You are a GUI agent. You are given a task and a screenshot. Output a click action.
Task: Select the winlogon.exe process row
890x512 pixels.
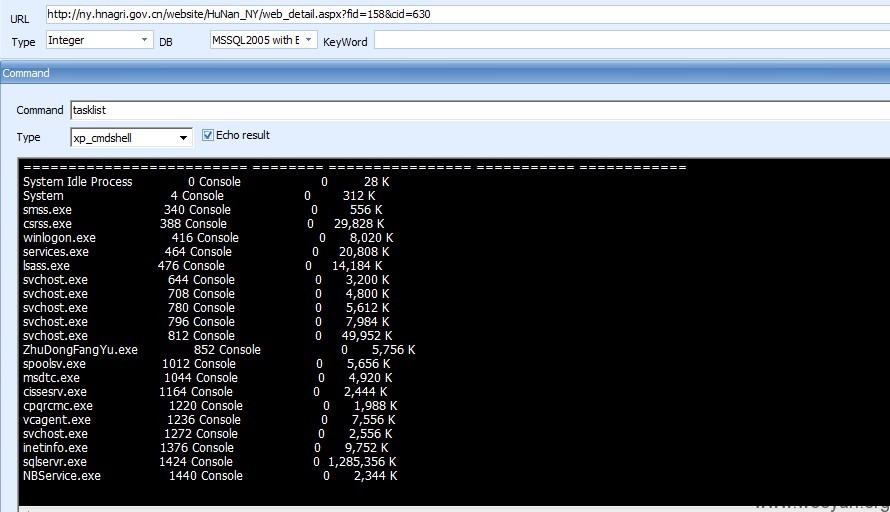pos(208,238)
